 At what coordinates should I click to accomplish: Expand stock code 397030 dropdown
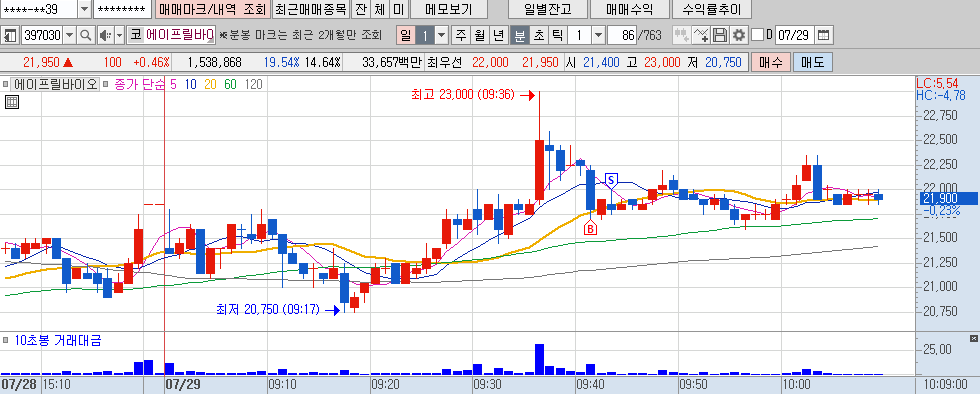[x=69, y=35]
